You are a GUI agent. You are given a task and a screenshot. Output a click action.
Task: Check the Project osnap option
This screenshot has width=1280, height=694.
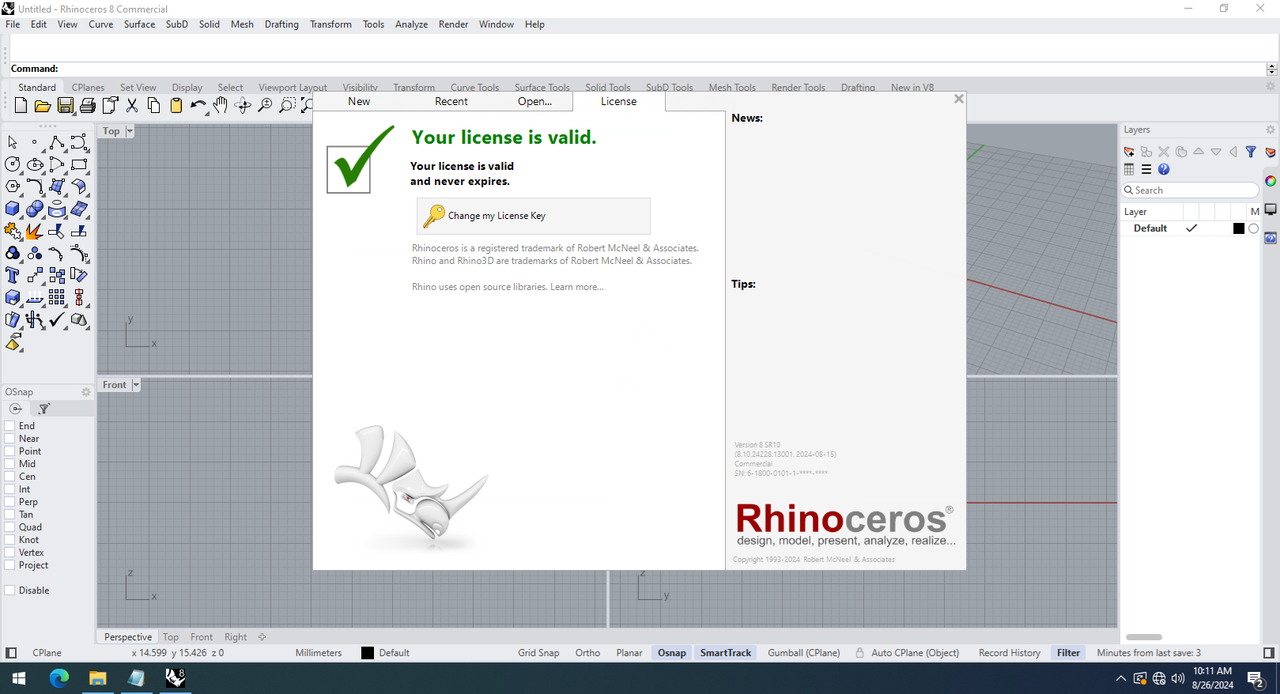[x=10, y=565]
